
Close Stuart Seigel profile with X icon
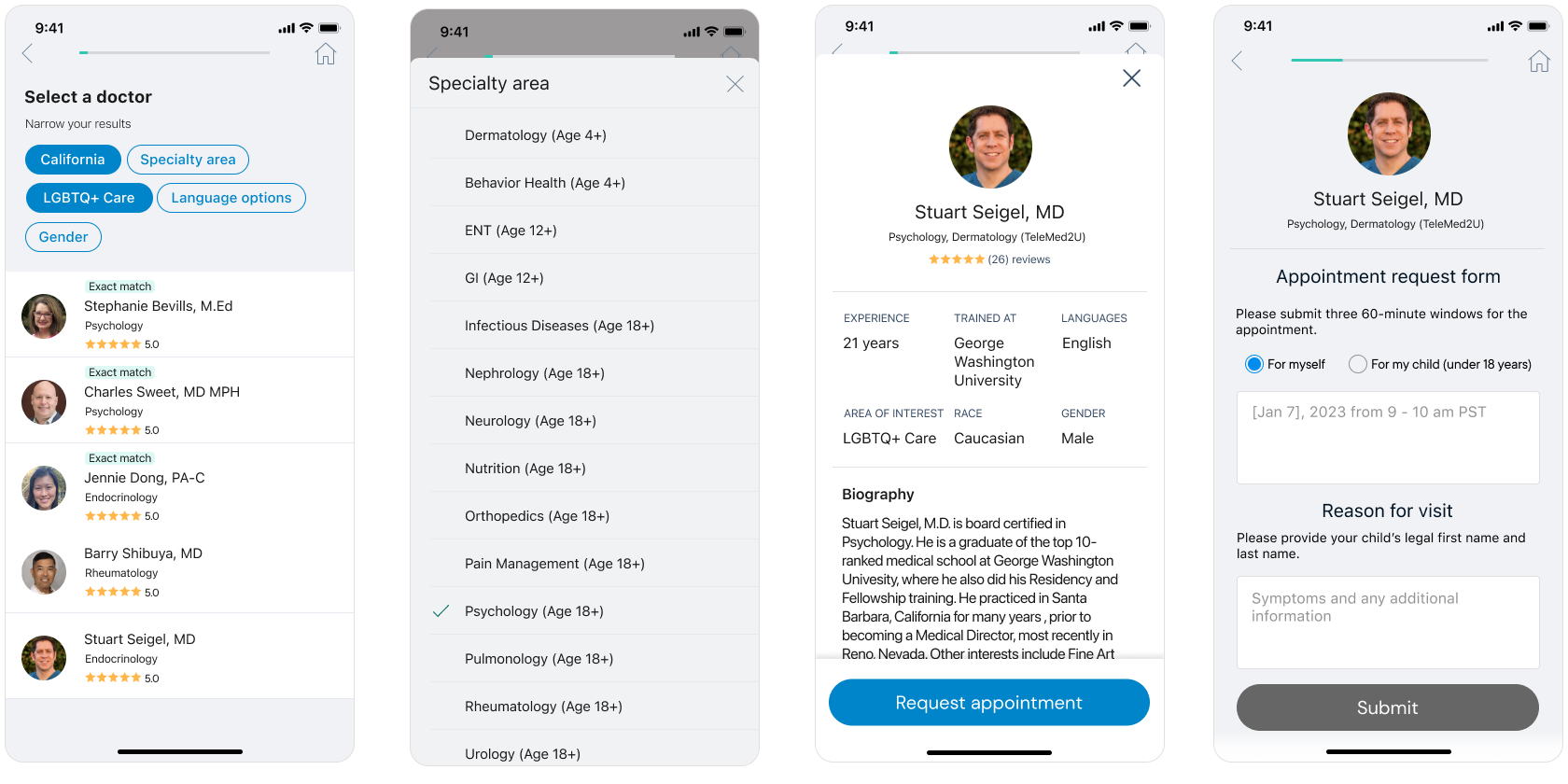pyautogui.click(x=1131, y=78)
